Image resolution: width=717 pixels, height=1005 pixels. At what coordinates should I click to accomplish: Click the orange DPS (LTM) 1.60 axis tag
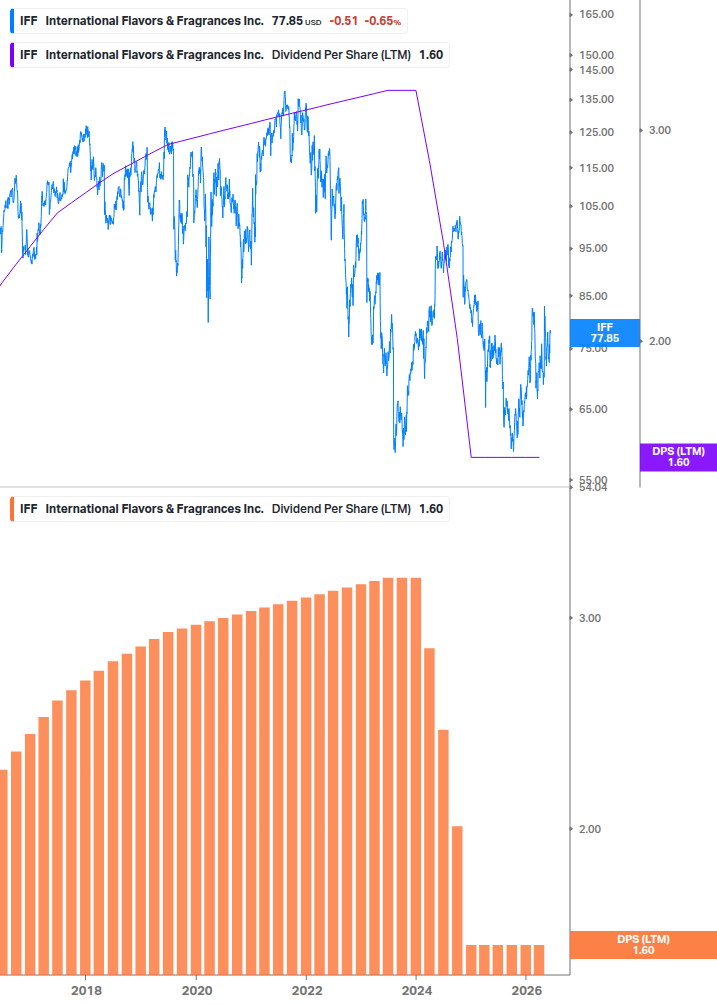(643, 945)
